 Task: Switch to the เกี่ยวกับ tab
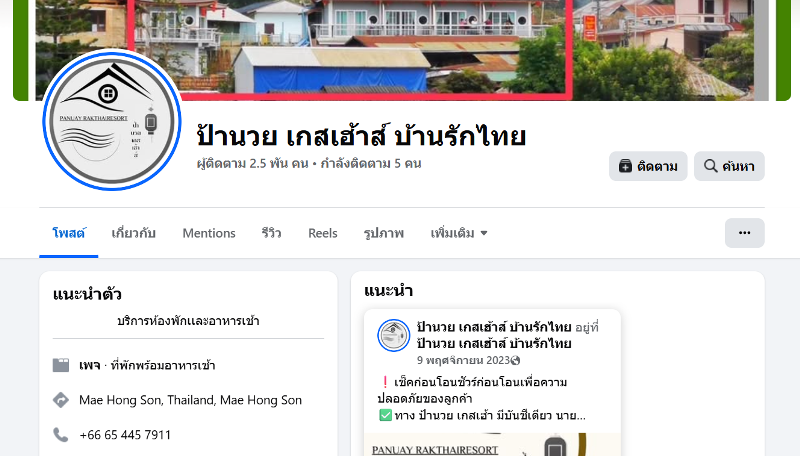(134, 233)
